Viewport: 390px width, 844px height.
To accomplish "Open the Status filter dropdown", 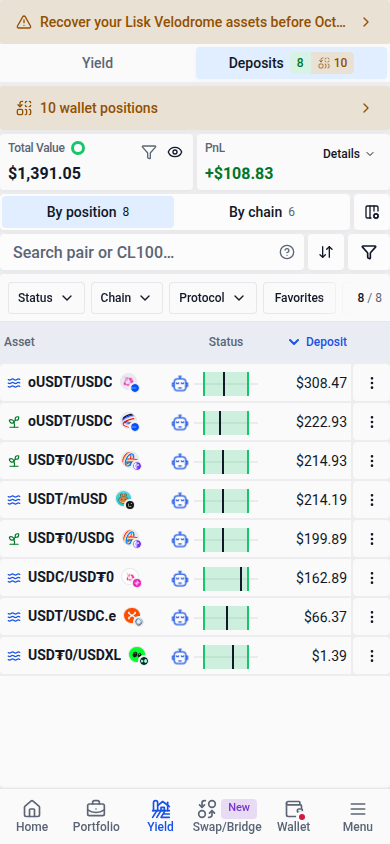I will point(46,298).
